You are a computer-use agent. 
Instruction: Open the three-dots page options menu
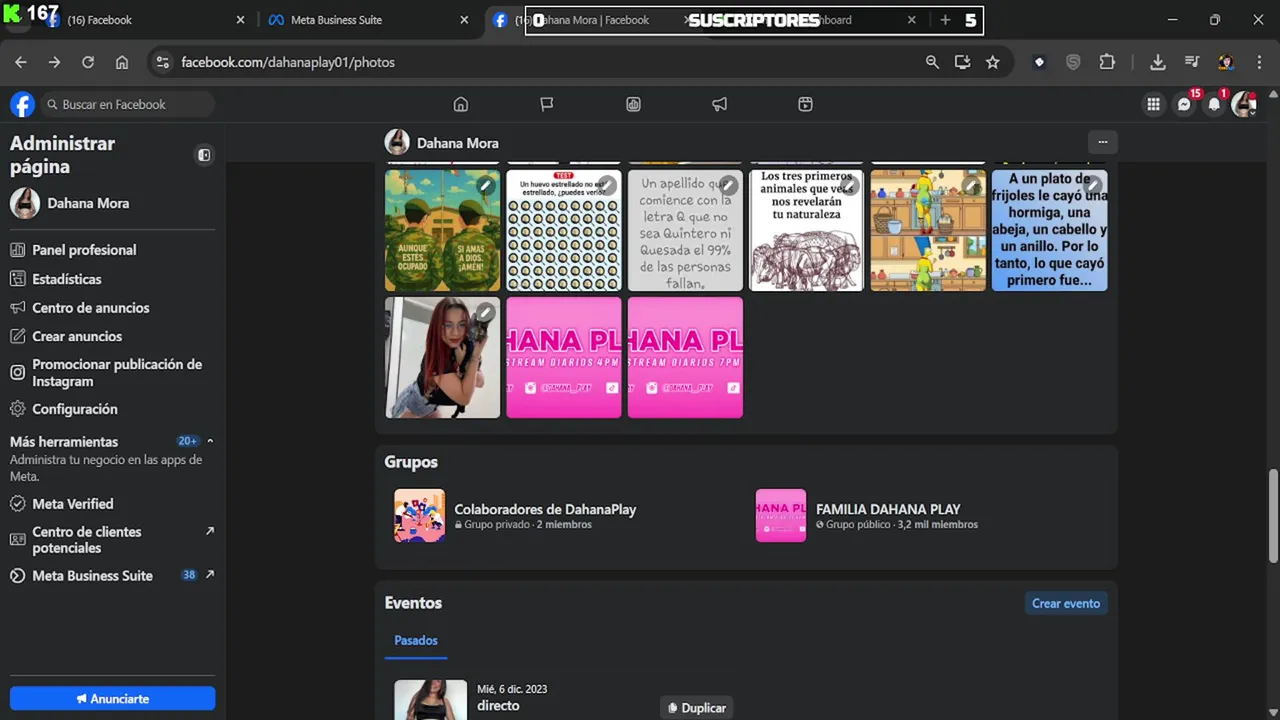tap(1102, 142)
